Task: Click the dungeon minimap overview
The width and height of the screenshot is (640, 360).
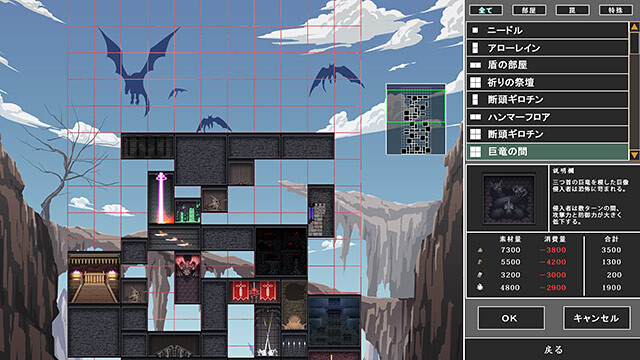Action: (416, 119)
